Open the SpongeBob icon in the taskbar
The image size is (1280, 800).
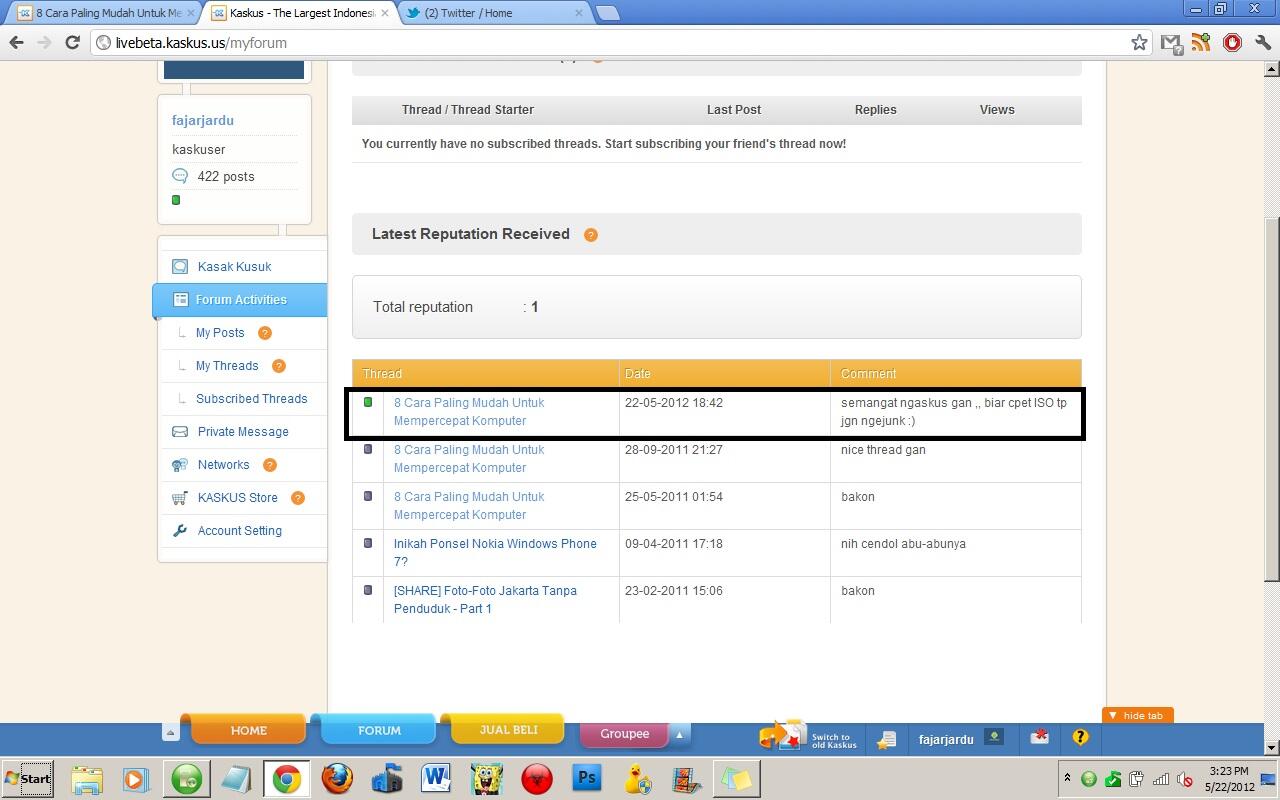coord(487,778)
